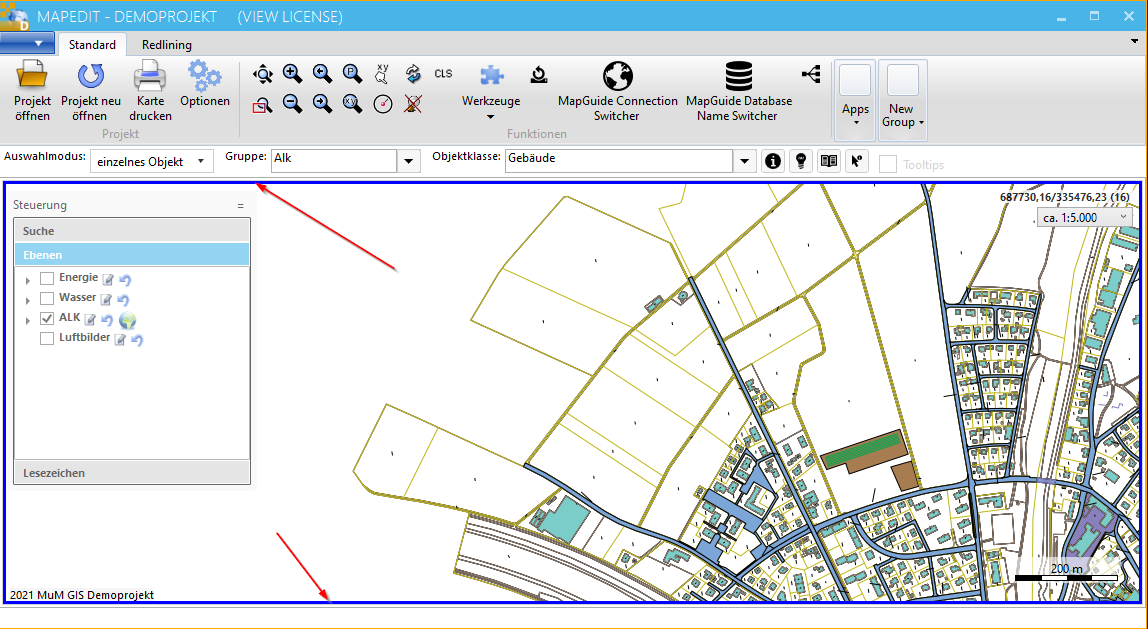This screenshot has width=1148, height=629.
Task: Toggle the Tooltips checkbox
Action: 887,164
